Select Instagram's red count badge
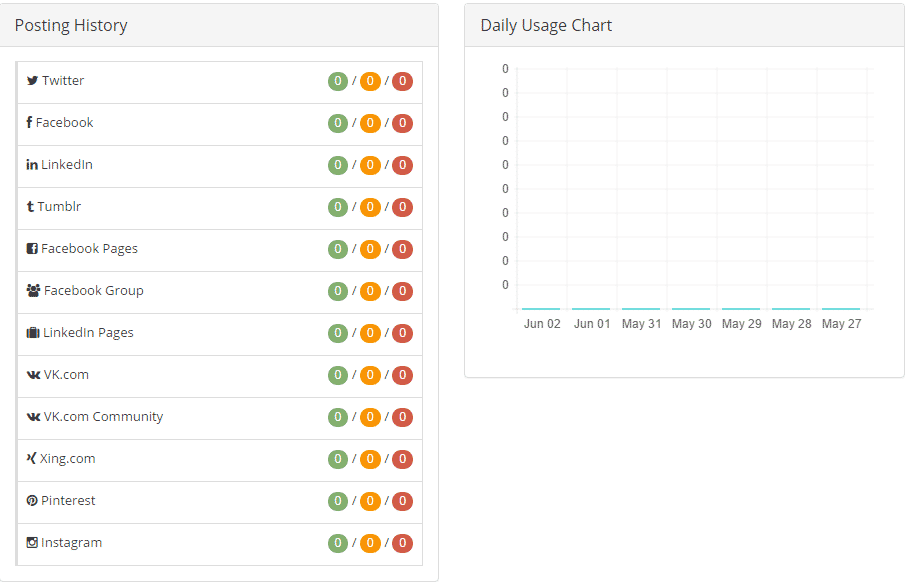916x582 pixels. [x=403, y=543]
